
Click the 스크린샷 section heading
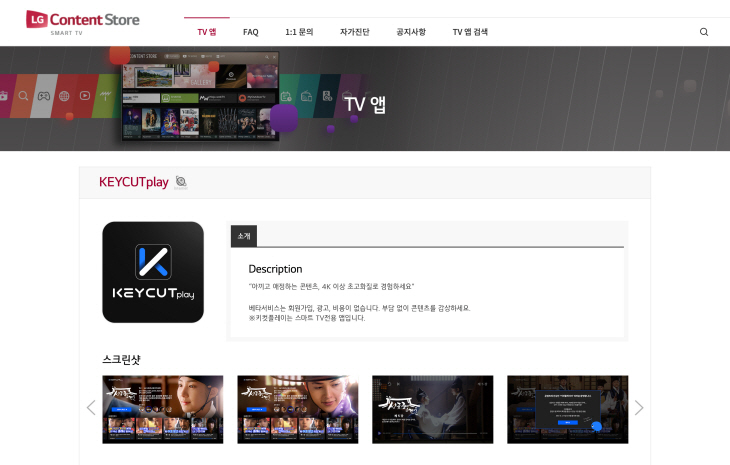pos(121,359)
